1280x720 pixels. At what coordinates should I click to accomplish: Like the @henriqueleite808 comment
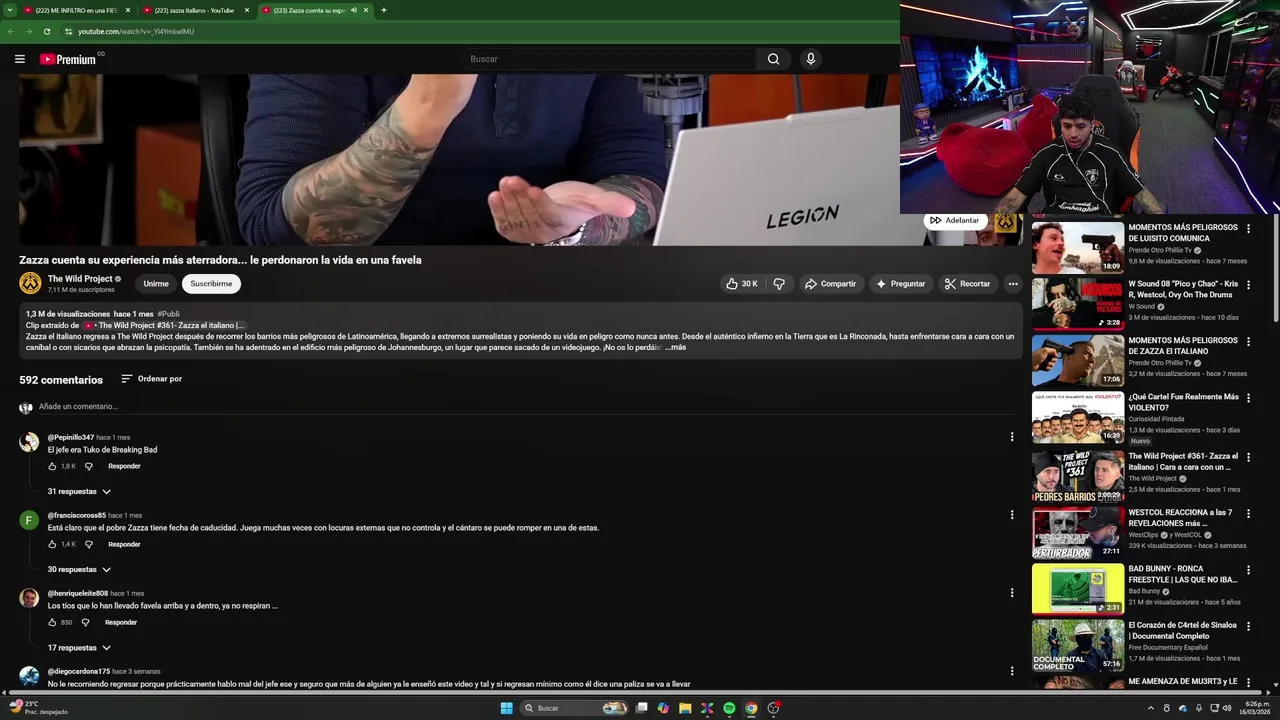[x=53, y=622]
